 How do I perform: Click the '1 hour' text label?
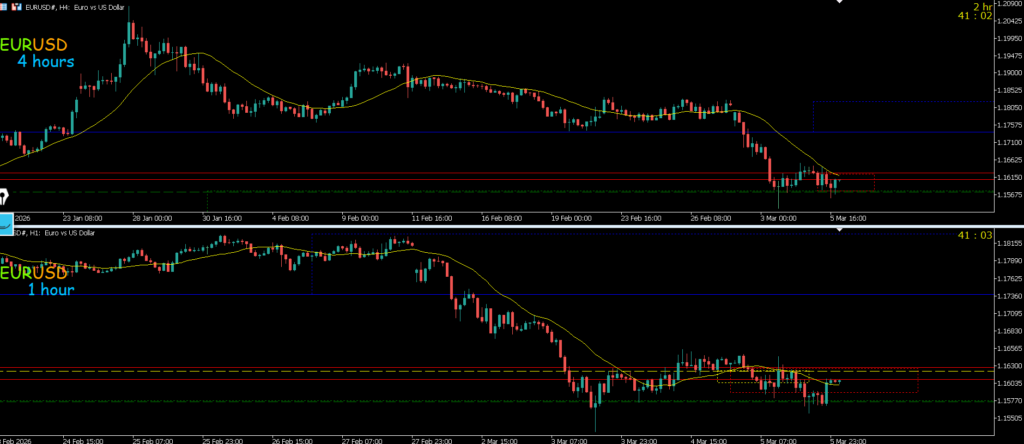coord(50,290)
